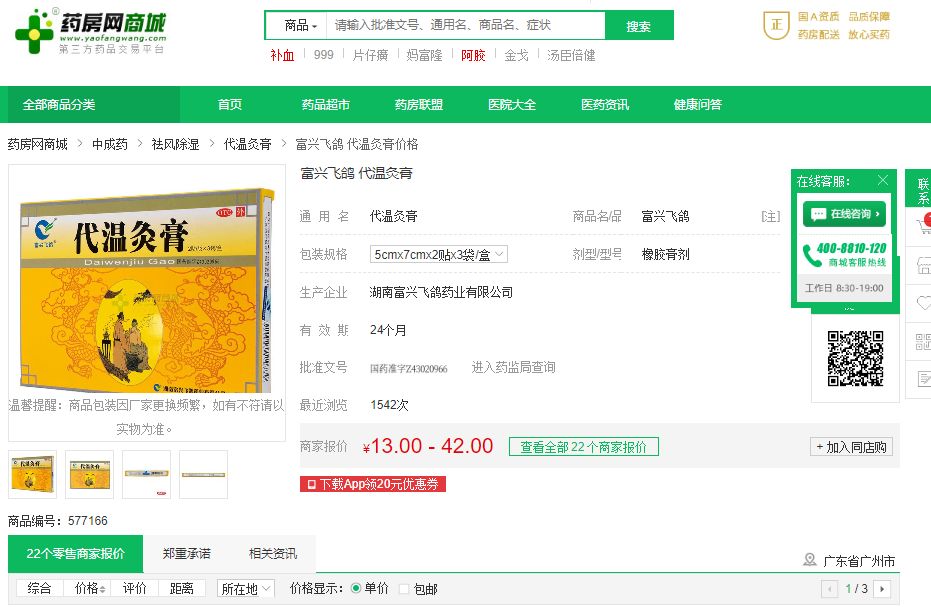931x607 pixels.
Task: Click the 汤臣倍健 hot search link
Action: point(571,55)
